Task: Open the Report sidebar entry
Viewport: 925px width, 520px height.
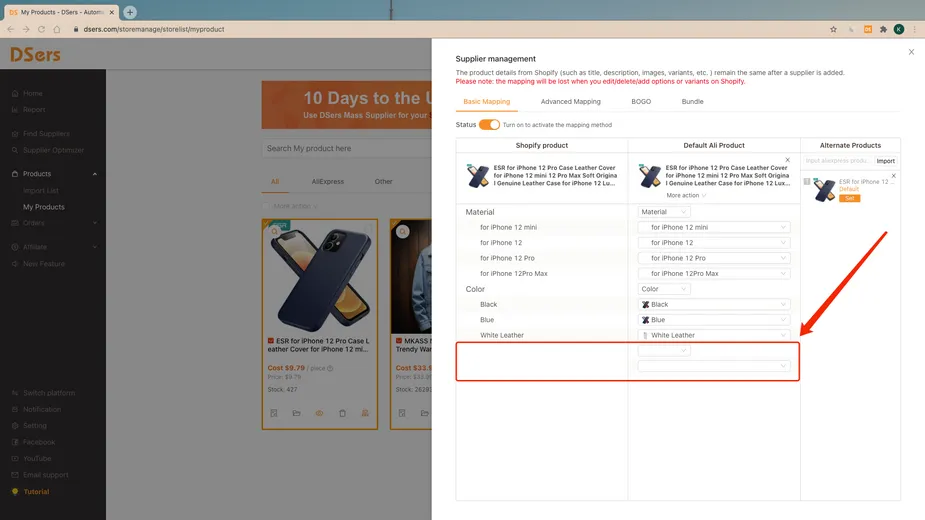Action: point(34,110)
